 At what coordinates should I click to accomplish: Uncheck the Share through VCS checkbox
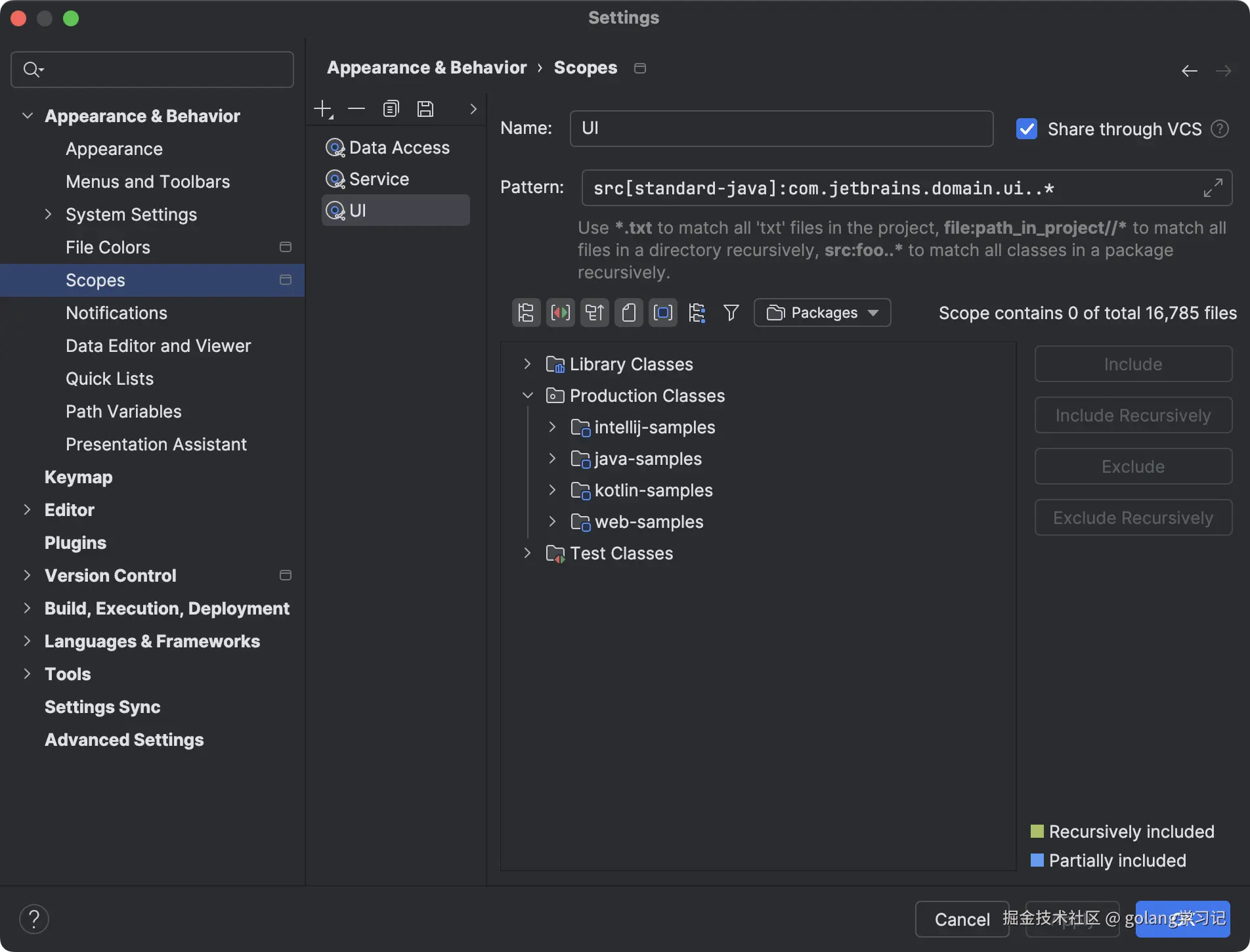1027,129
